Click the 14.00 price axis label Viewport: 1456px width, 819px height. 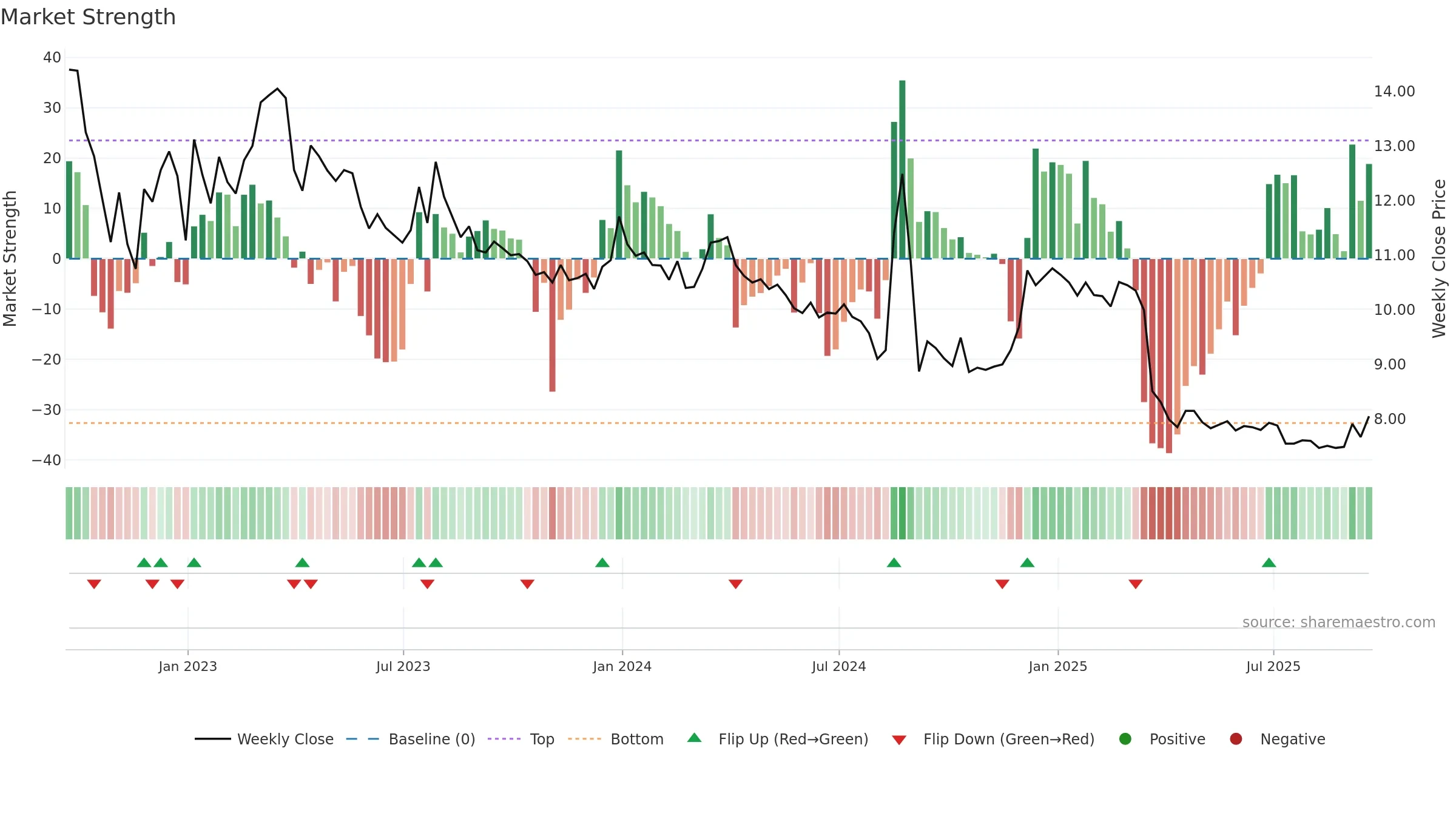1394,91
